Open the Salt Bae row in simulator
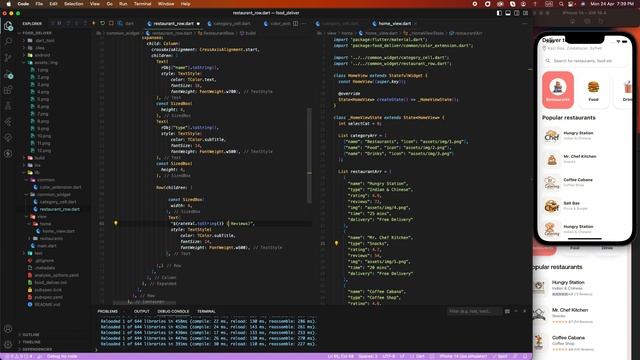 point(584,206)
